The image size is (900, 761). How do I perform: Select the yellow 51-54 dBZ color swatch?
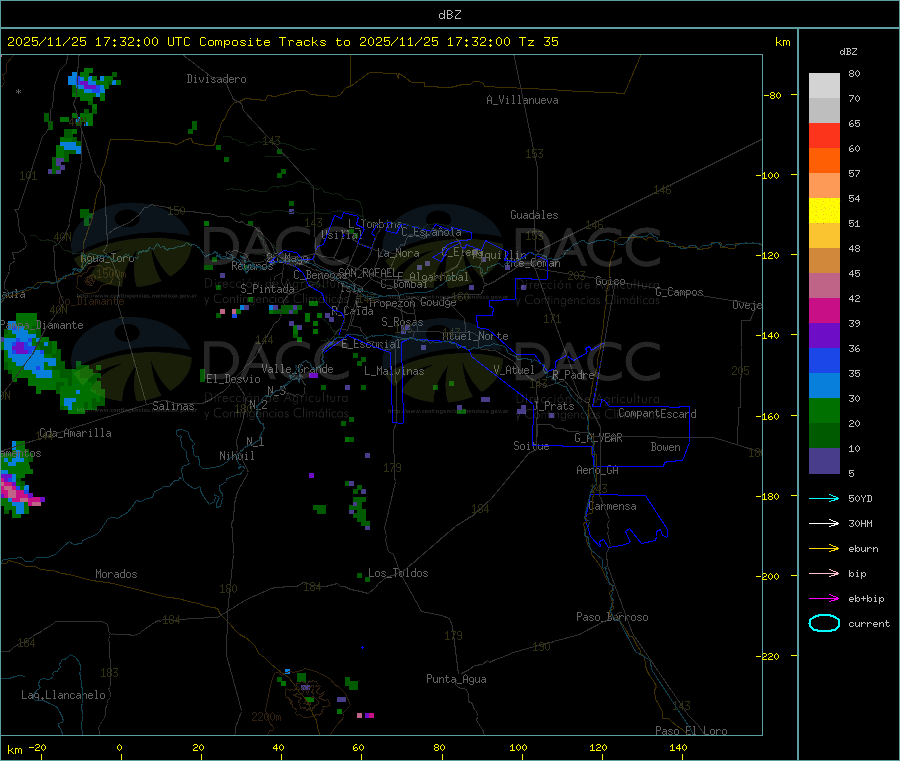pyautogui.click(x=824, y=211)
